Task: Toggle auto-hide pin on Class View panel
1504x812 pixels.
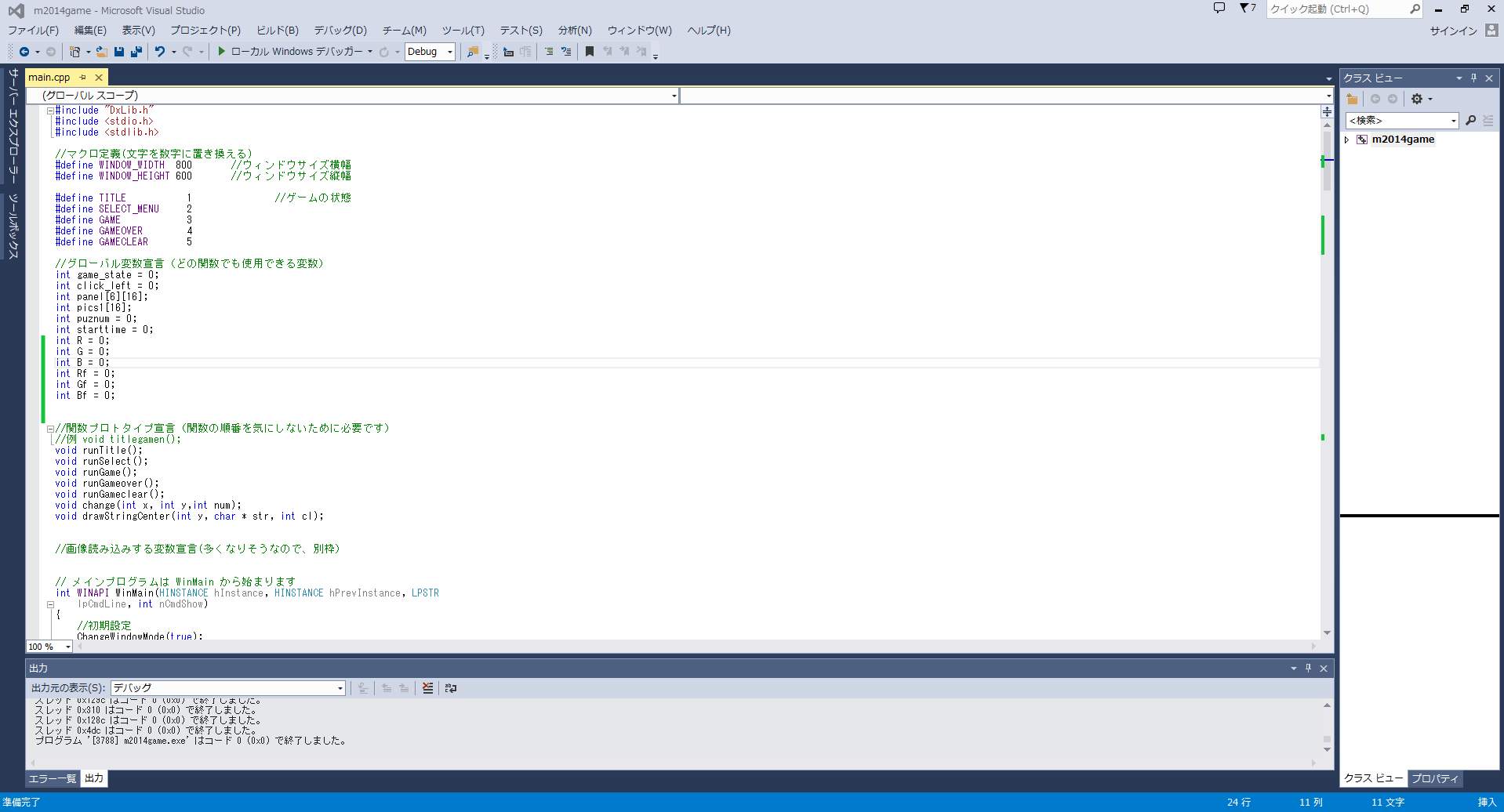Action: click(x=1473, y=78)
